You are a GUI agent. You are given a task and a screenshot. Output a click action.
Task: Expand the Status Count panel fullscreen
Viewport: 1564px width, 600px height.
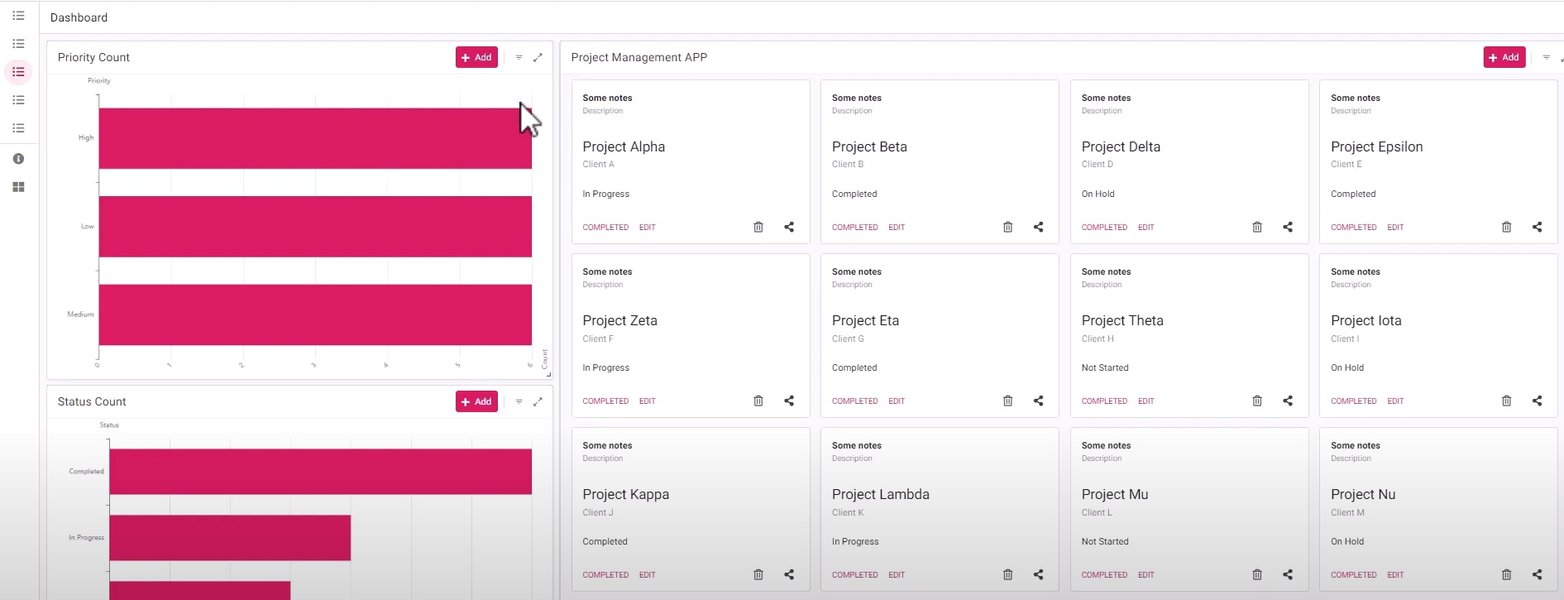(x=538, y=402)
